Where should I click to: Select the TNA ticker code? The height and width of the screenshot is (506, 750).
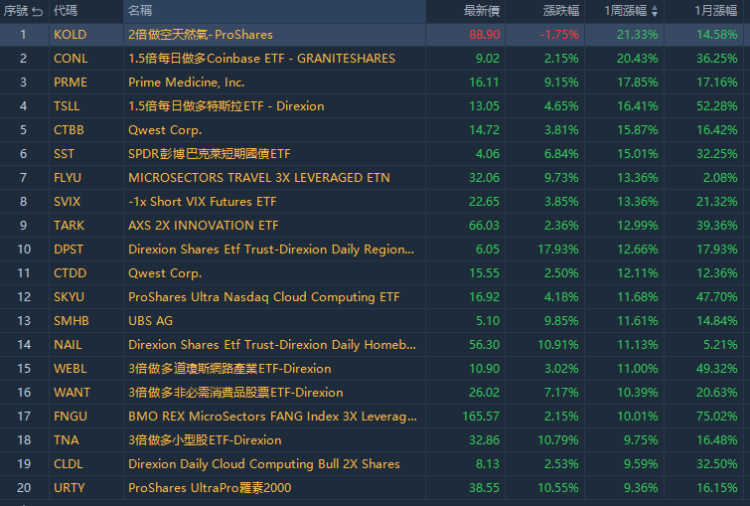pos(66,440)
